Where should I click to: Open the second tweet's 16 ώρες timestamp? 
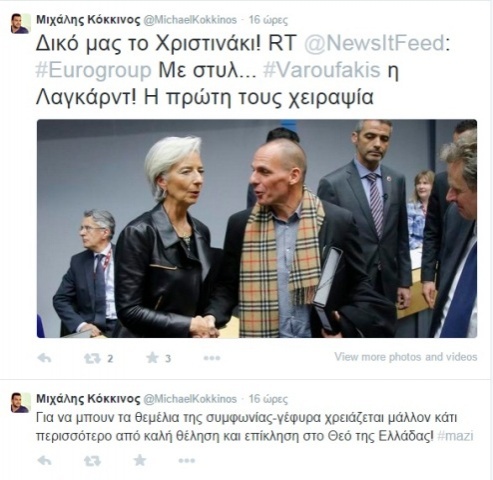pos(268,399)
